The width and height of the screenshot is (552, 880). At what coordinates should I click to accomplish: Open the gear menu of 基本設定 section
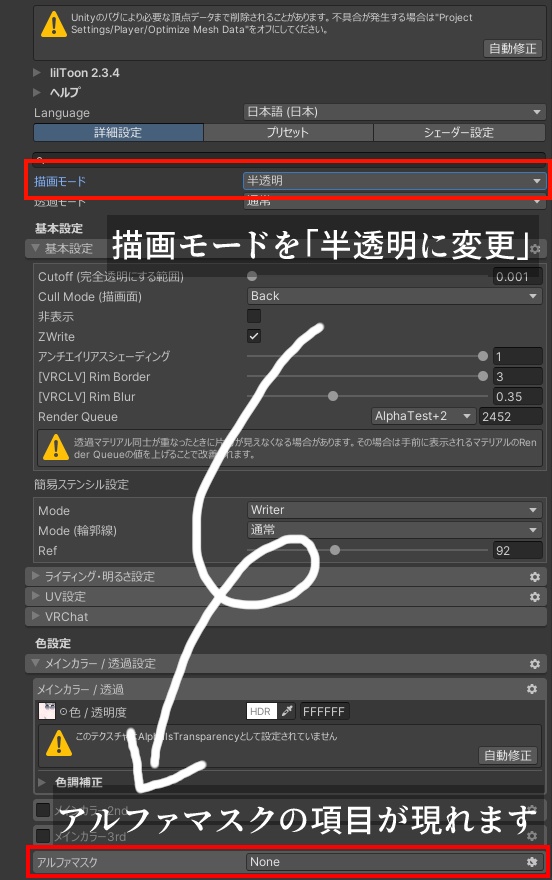[x=535, y=249]
